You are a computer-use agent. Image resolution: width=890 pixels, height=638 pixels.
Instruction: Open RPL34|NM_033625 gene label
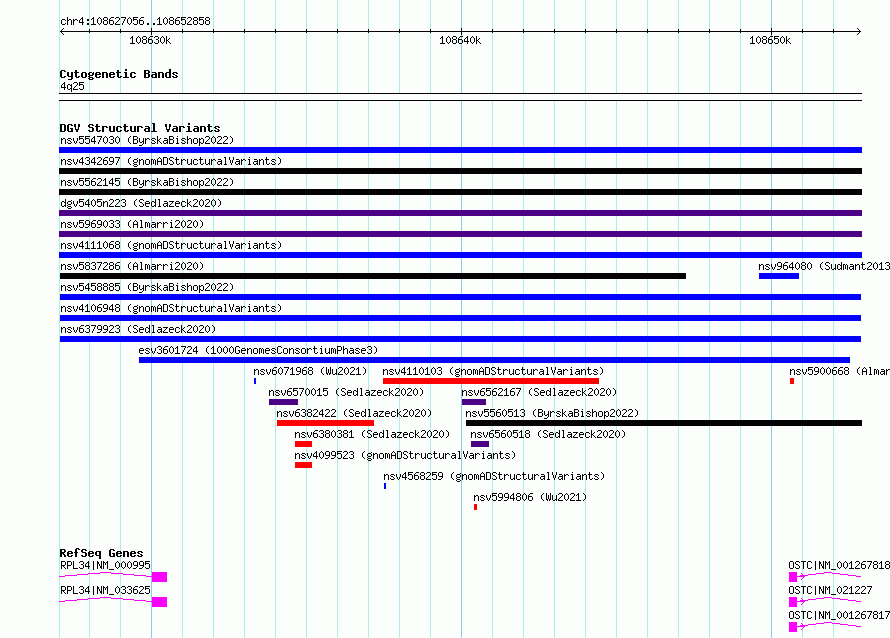tap(106, 590)
